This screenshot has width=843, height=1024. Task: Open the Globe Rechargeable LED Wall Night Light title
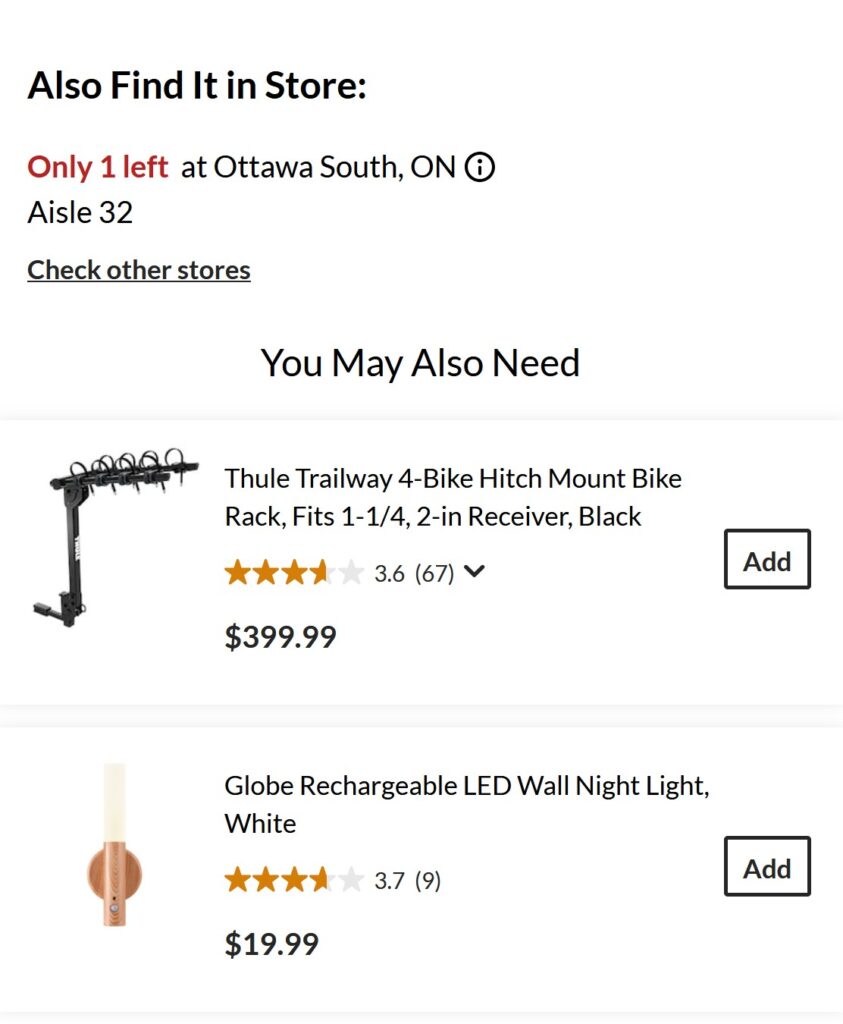(466, 804)
